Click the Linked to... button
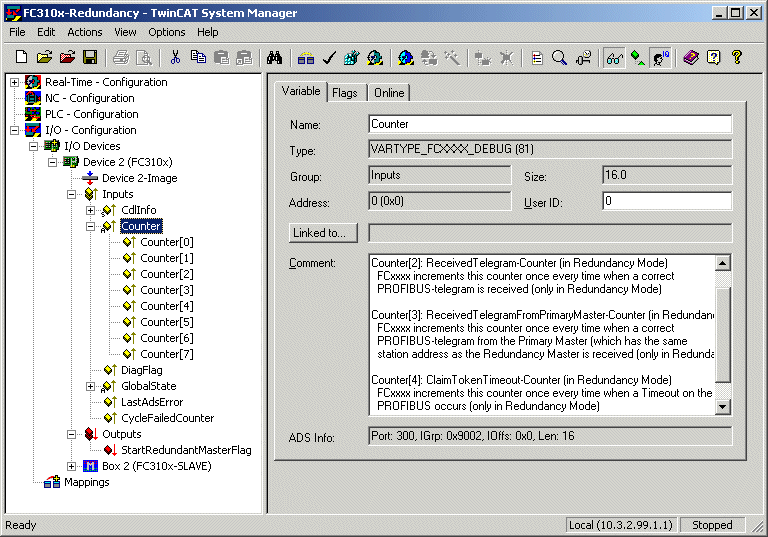The width and height of the screenshot is (768, 537). [323, 233]
